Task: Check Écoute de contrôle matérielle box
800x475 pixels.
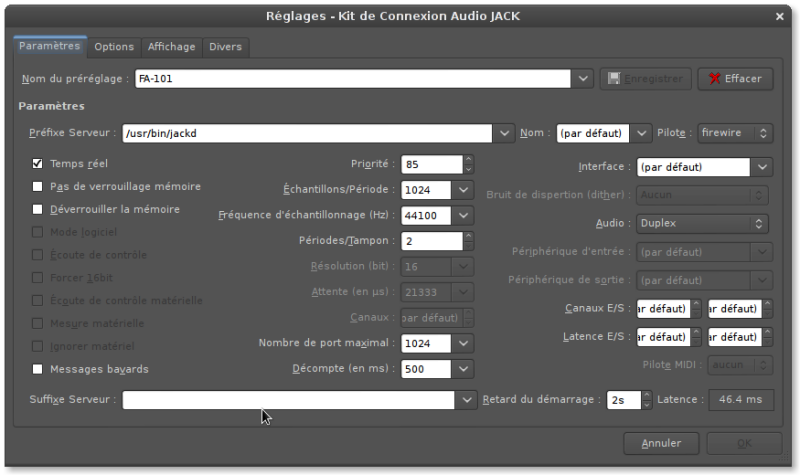Action: pyautogui.click(x=37, y=301)
